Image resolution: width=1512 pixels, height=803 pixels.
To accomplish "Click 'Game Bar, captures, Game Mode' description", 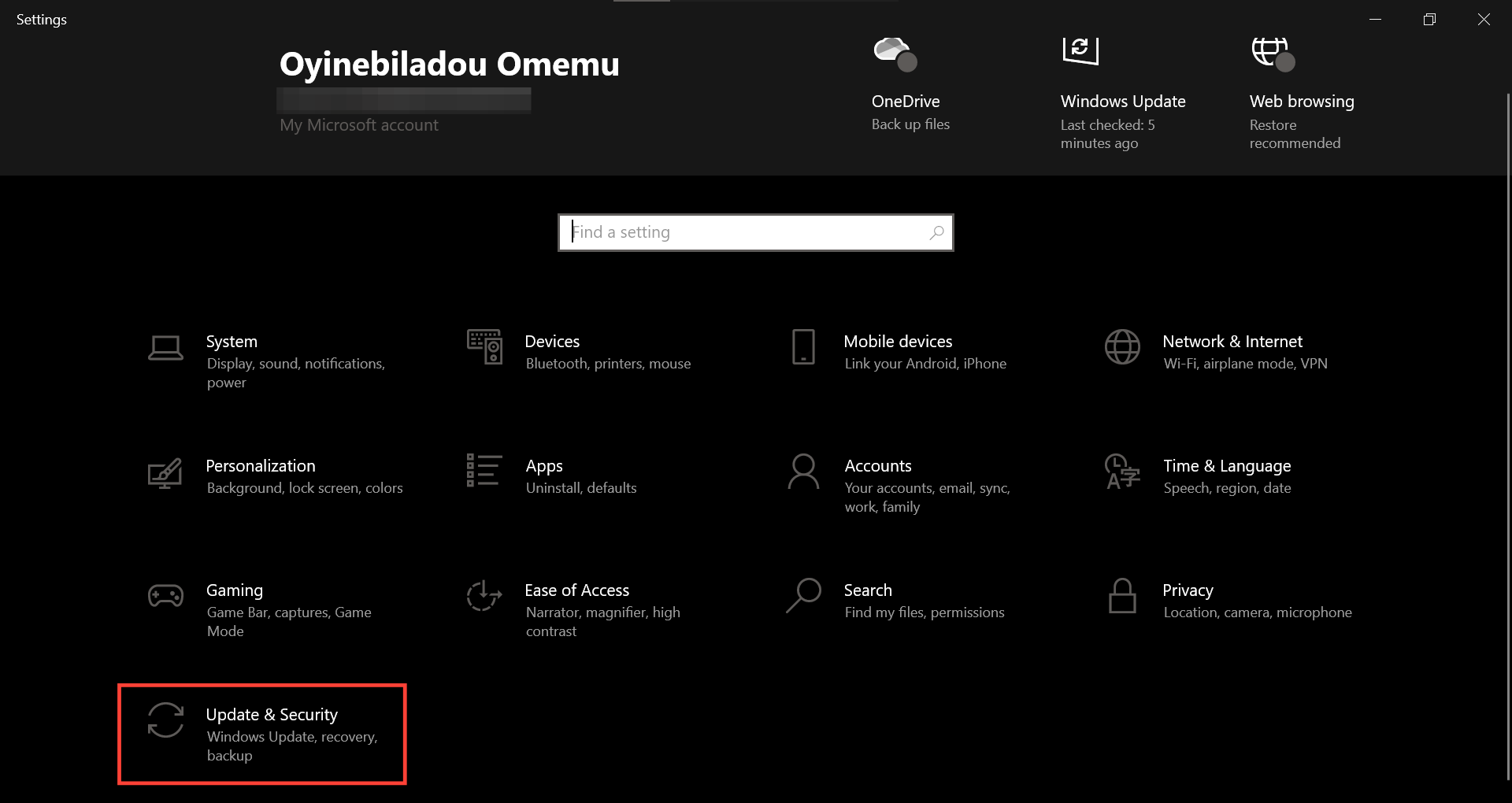I will [x=289, y=622].
